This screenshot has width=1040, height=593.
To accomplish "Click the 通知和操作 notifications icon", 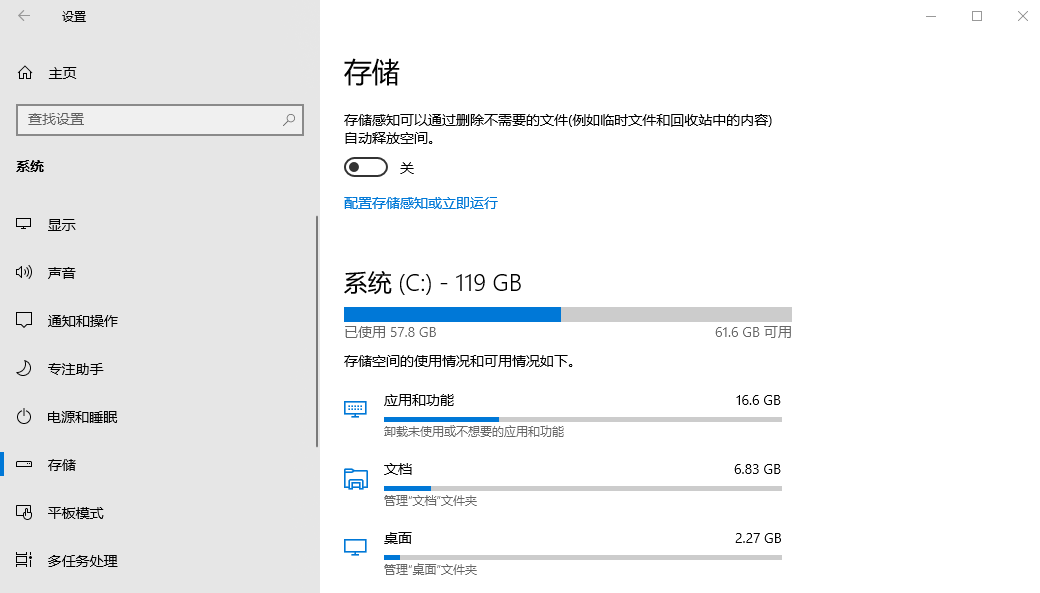I will 24,320.
